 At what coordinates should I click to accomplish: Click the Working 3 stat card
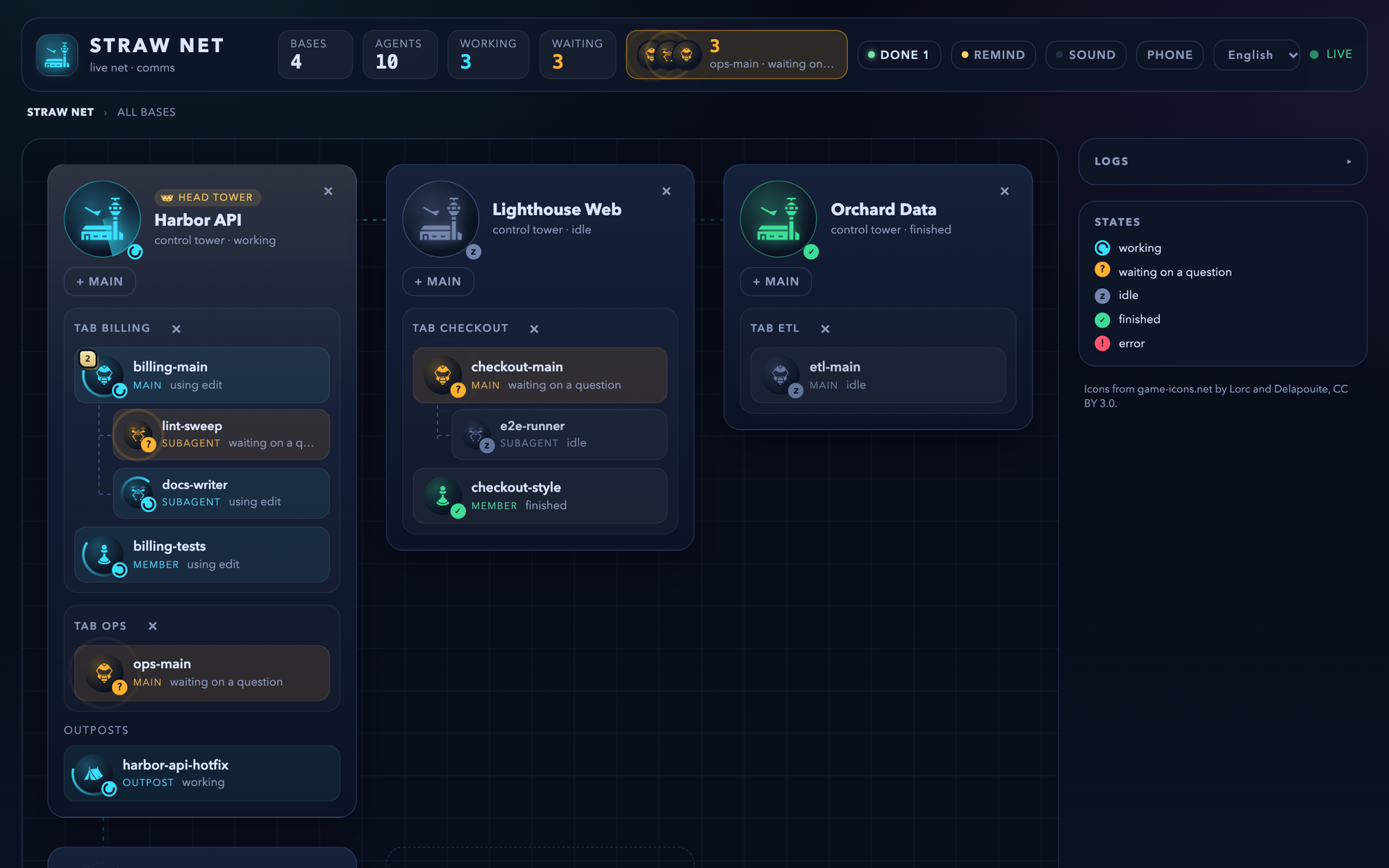point(488,55)
